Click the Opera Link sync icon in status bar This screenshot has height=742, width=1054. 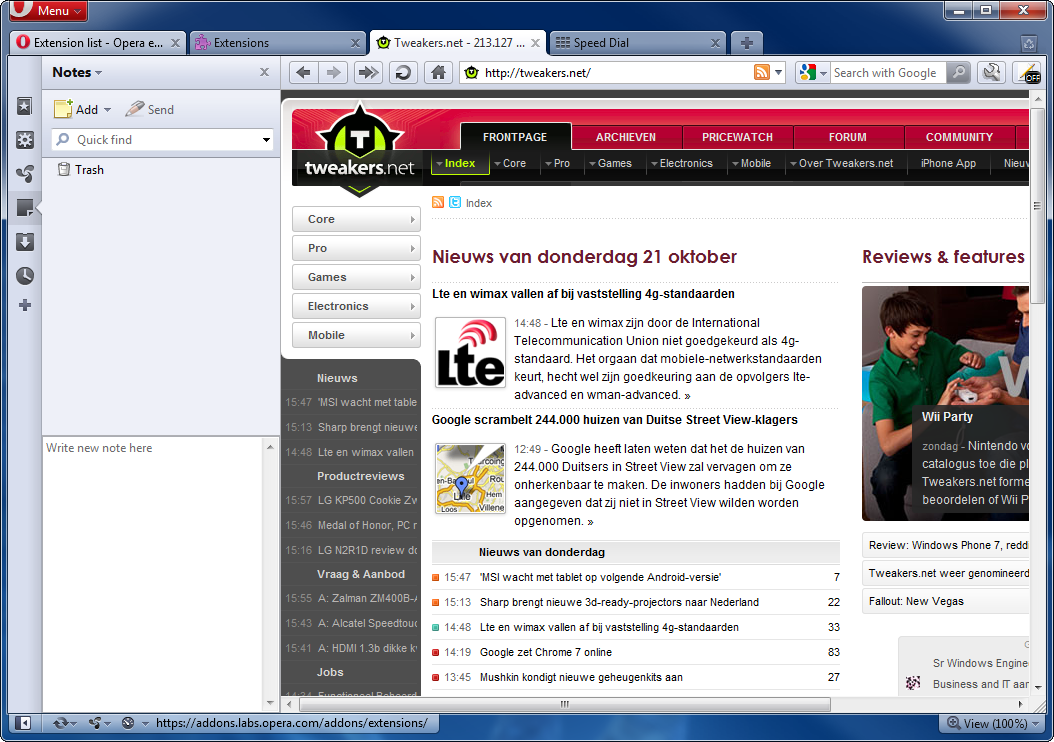click(x=60, y=723)
